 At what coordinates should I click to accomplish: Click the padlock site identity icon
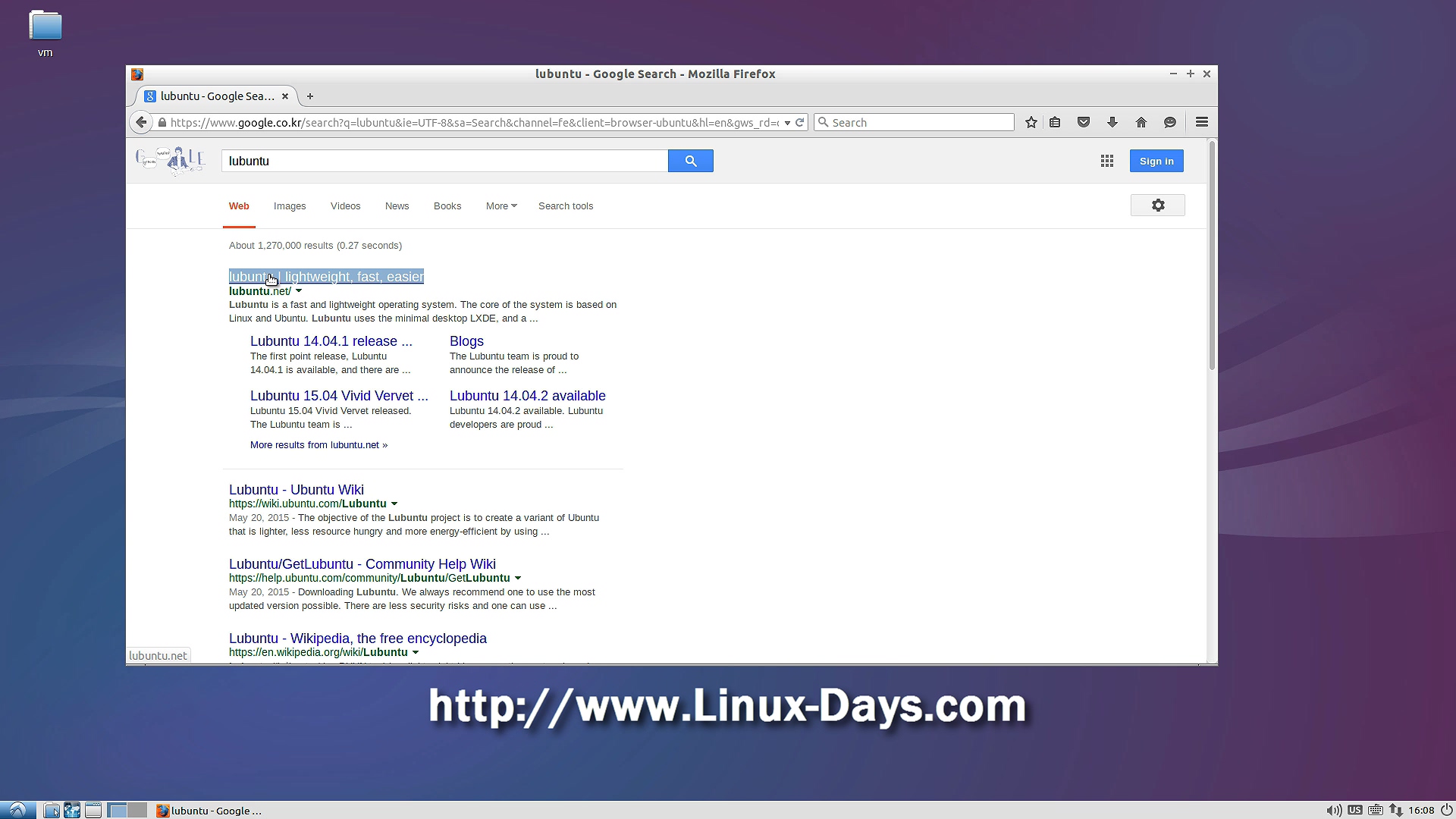point(162,123)
